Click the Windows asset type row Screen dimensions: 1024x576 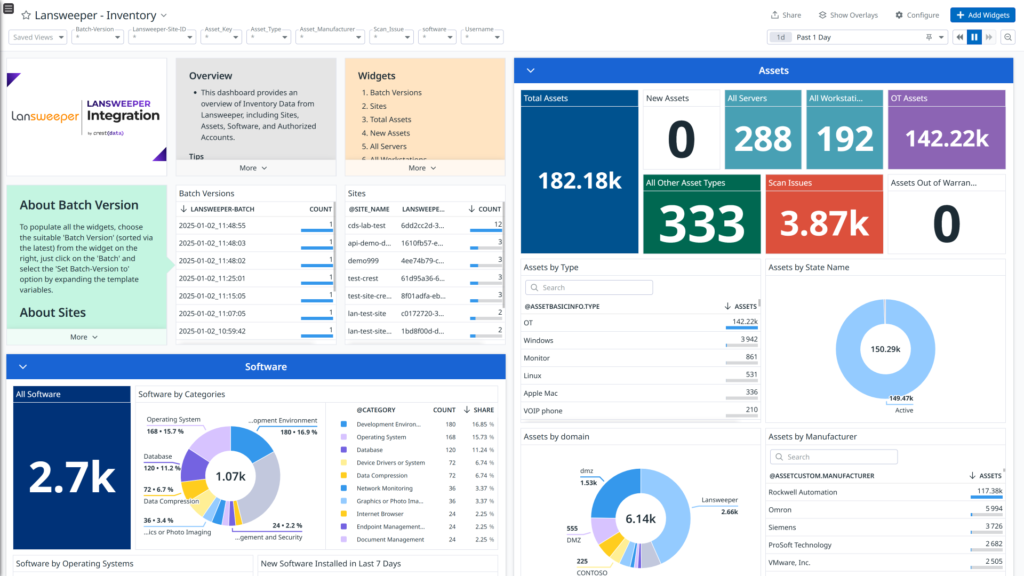coord(641,340)
